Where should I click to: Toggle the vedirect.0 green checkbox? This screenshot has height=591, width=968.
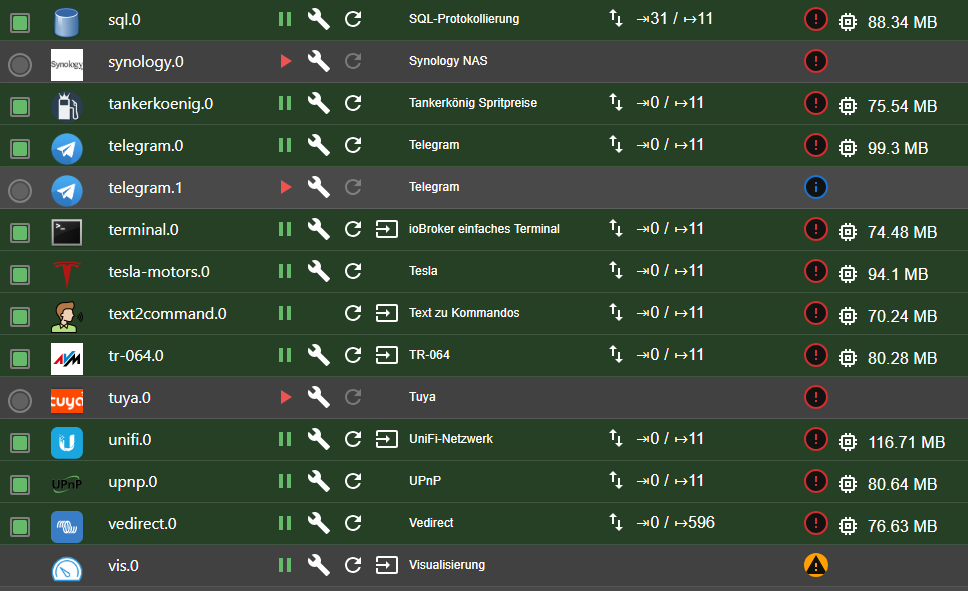click(20, 527)
